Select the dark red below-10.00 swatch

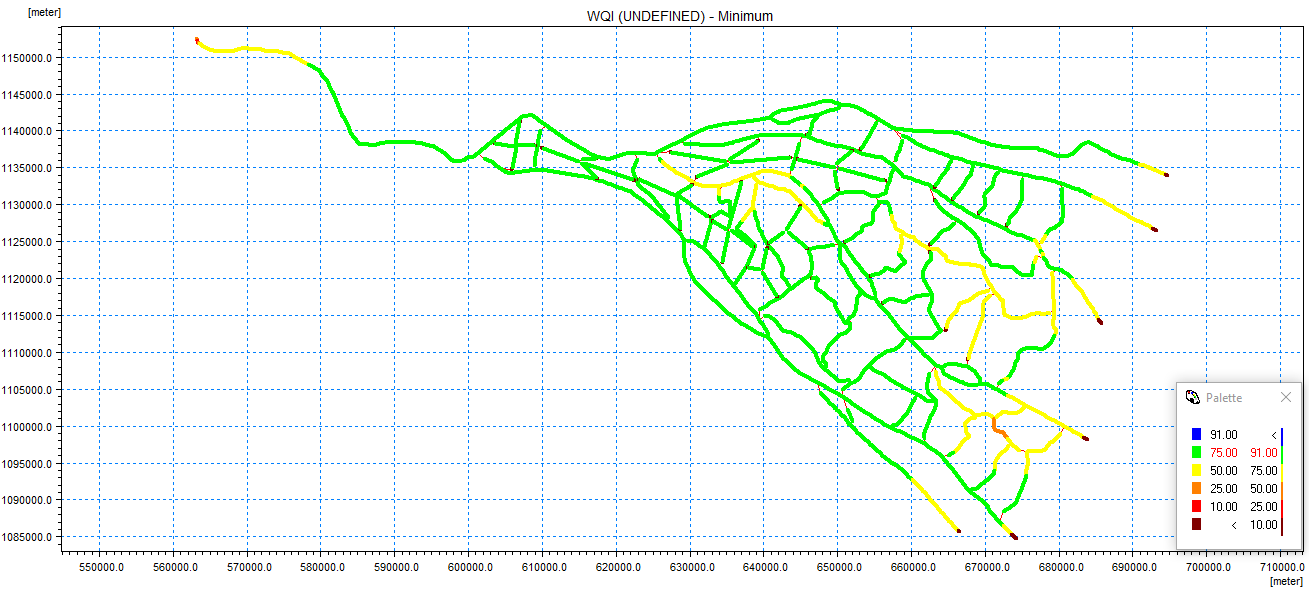[1196, 524]
